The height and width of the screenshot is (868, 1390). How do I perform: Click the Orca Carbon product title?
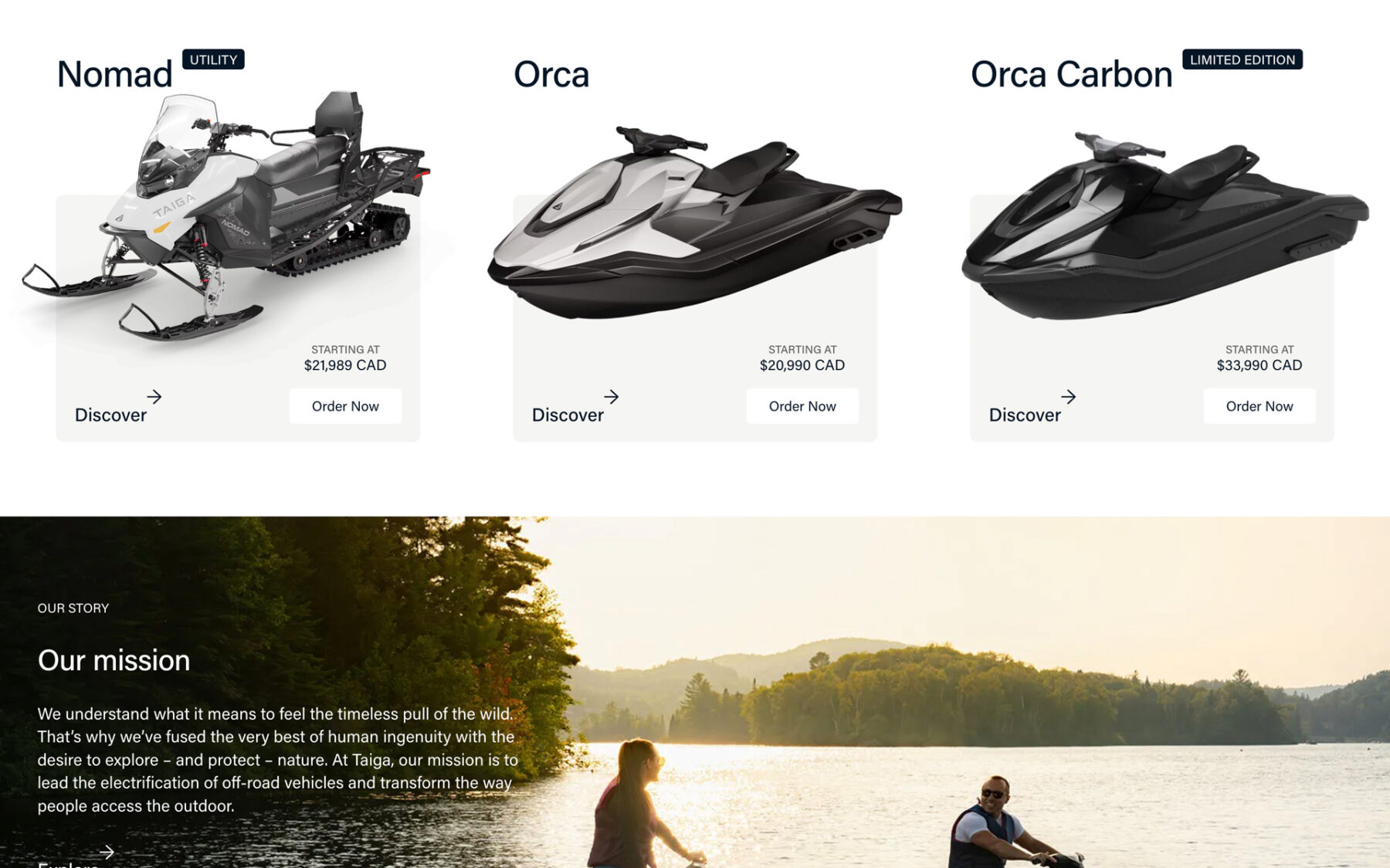(1071, 75)
